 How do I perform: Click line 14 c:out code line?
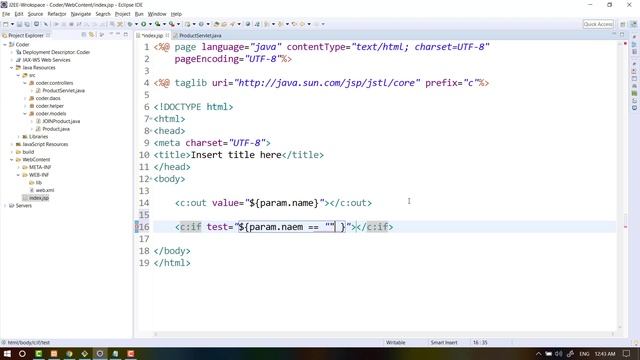point(273,203)
